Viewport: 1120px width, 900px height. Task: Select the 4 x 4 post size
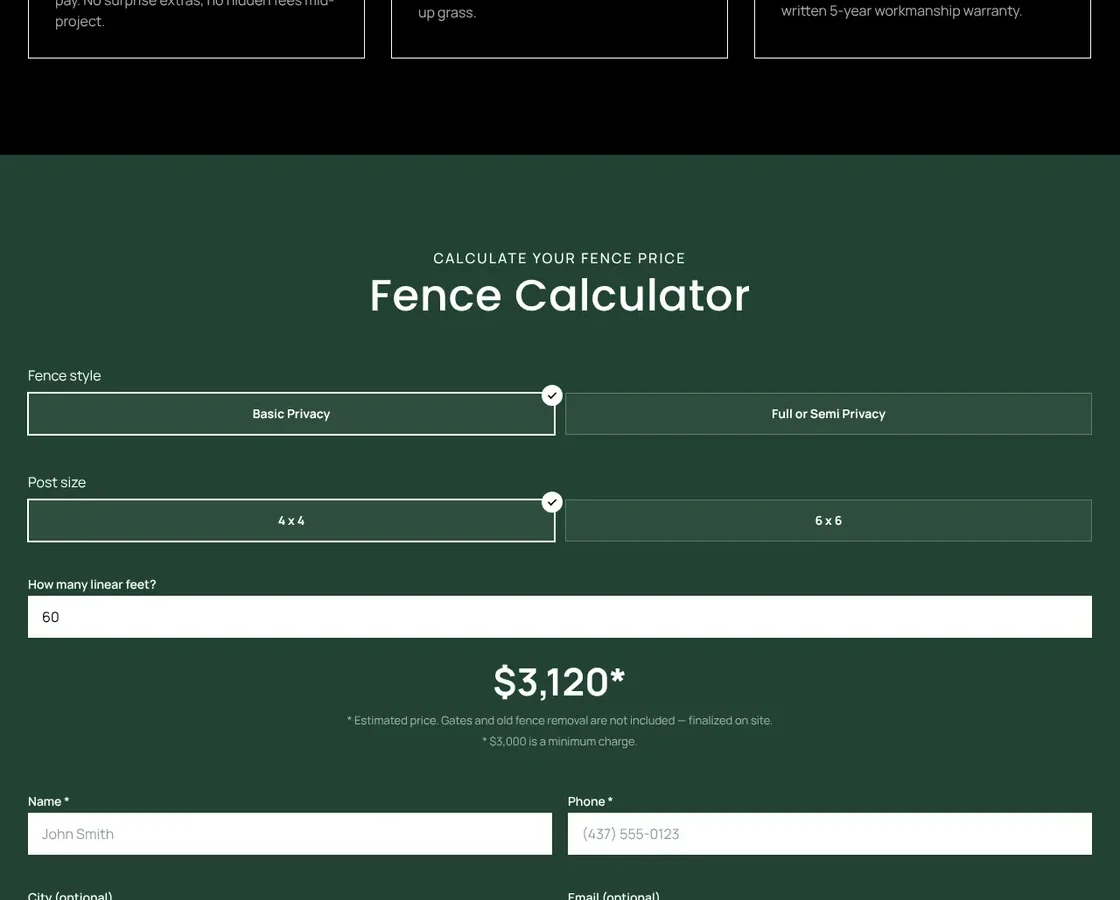pos(291,521)
